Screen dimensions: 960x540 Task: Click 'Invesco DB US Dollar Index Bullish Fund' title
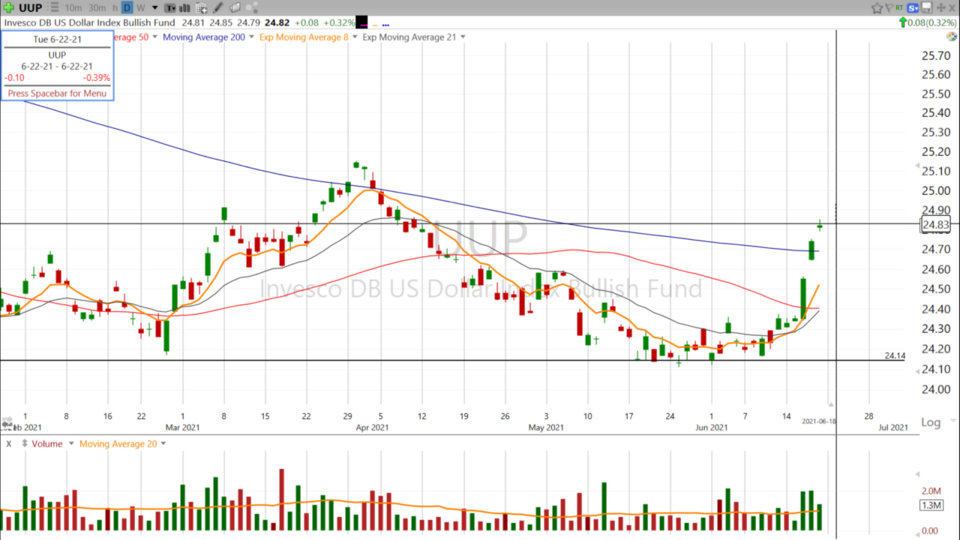click(x=89, y=23)
